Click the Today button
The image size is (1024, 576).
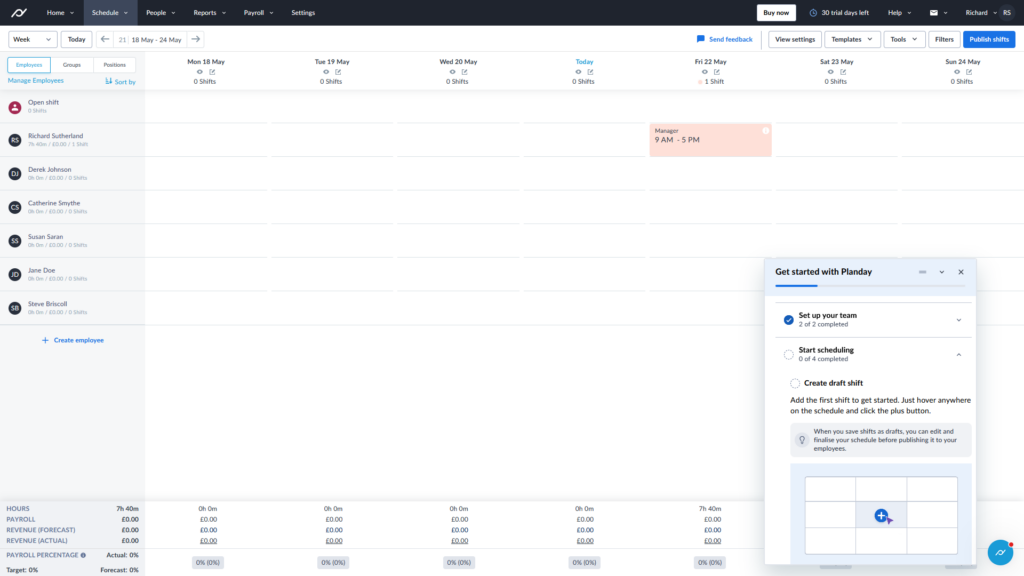click(x=76, y=39)
